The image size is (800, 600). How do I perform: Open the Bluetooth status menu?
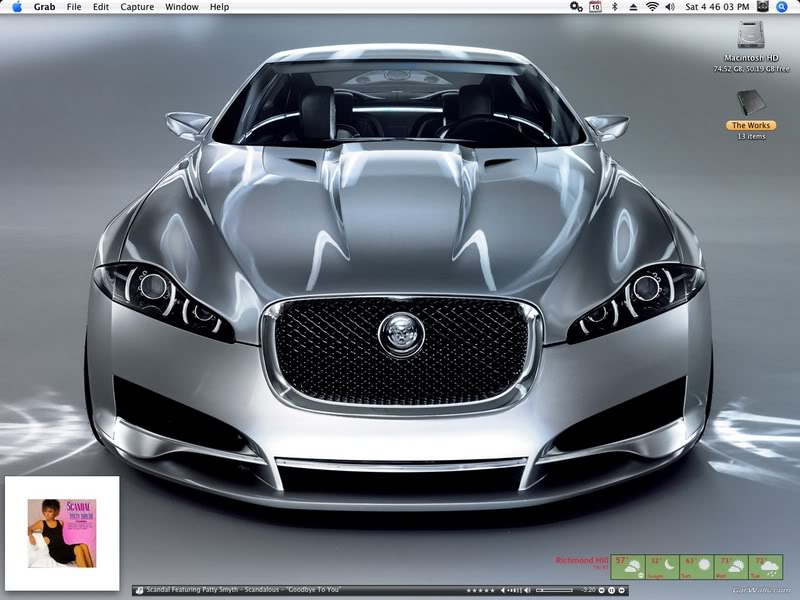pos(614,7)
